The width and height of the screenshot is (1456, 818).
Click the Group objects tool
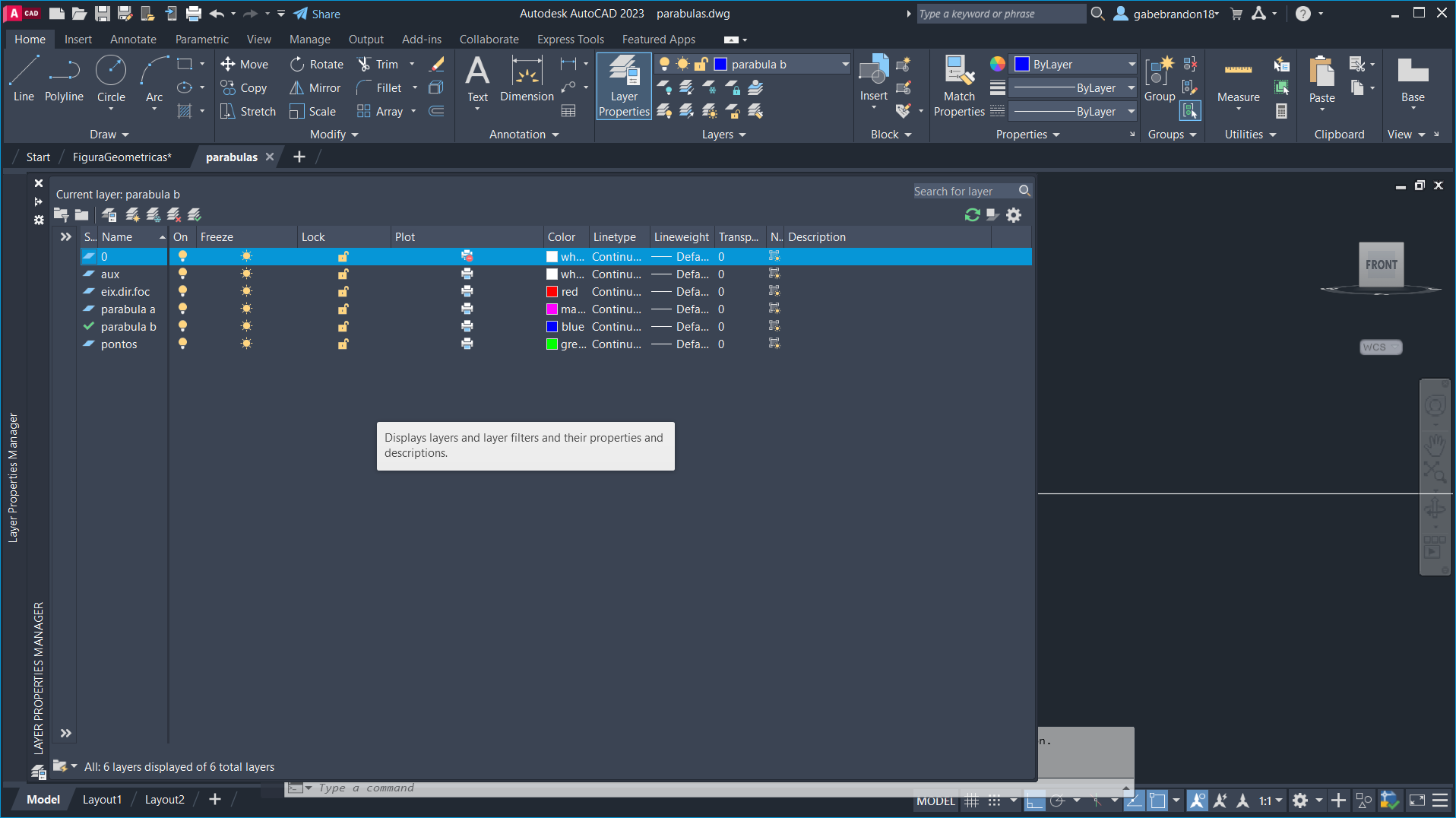[1160, 79]
